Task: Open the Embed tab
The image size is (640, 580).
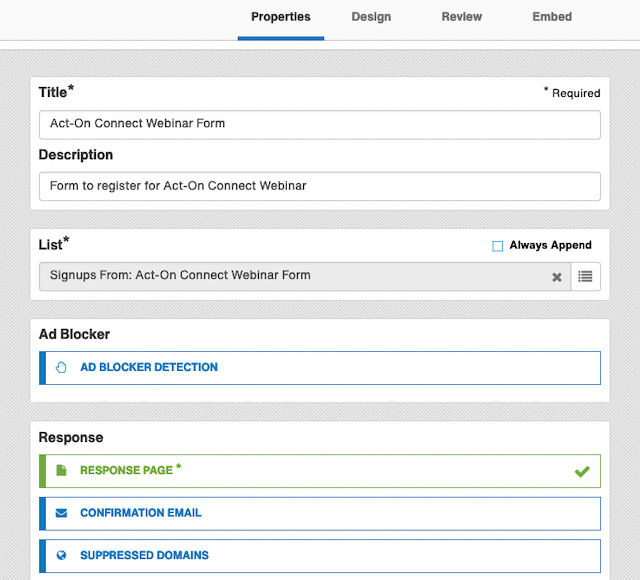Action: [x=552, y=17]
